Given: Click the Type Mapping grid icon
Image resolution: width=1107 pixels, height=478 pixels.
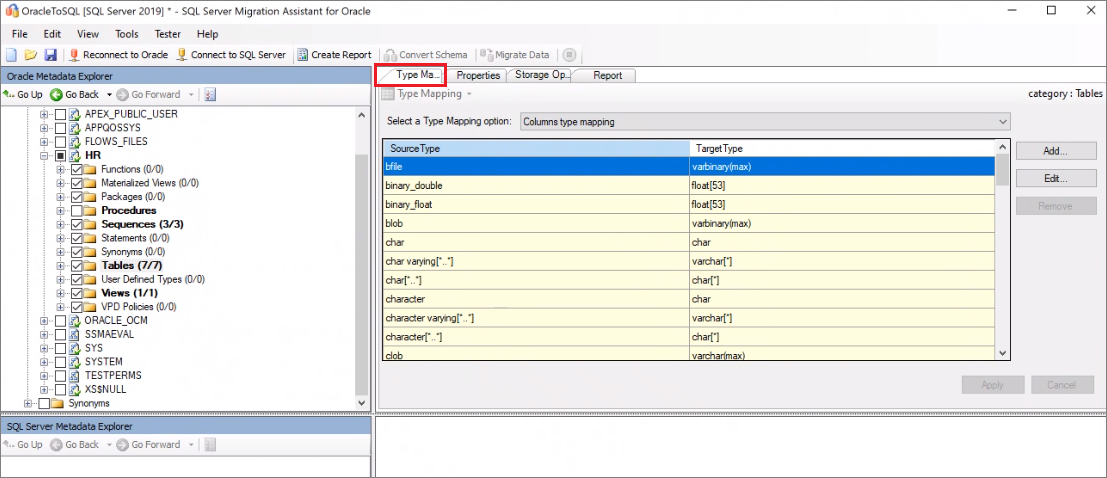Looking at the screenshot, I should pyautogui.click(x=388, y=94).
